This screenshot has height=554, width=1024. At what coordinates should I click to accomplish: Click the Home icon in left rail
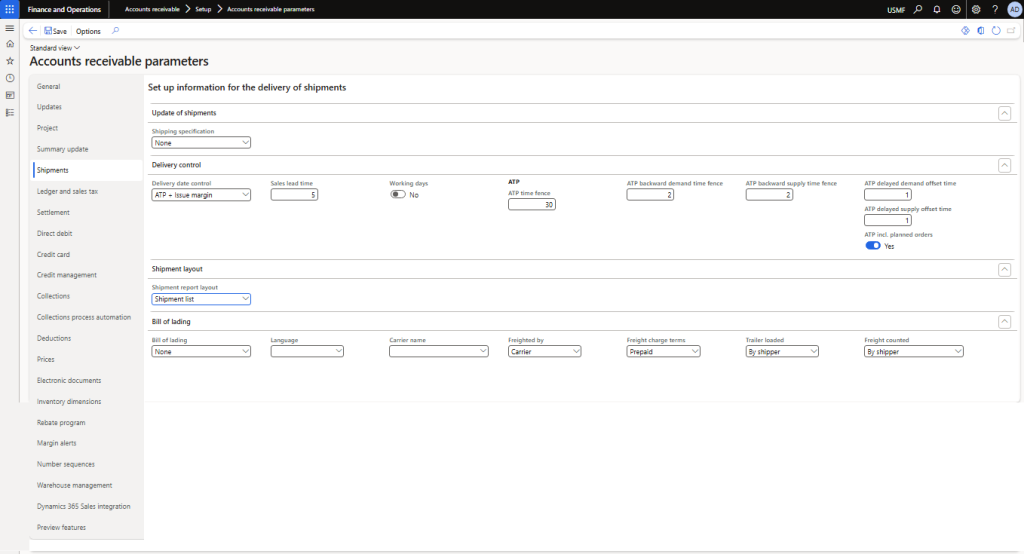pyautogui.click(x=10, y=44)
